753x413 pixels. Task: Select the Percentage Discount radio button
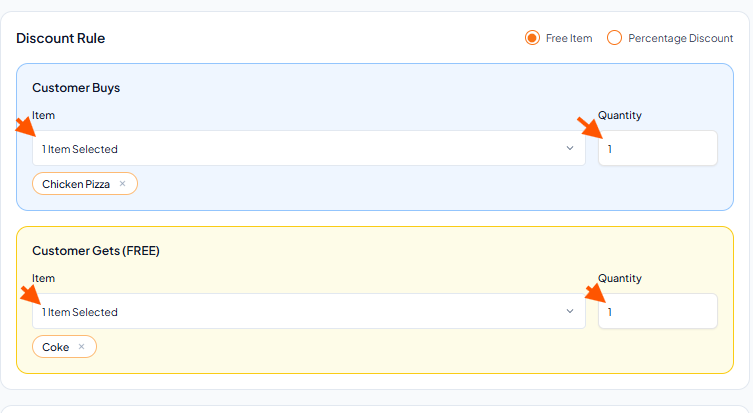[614, 38]
